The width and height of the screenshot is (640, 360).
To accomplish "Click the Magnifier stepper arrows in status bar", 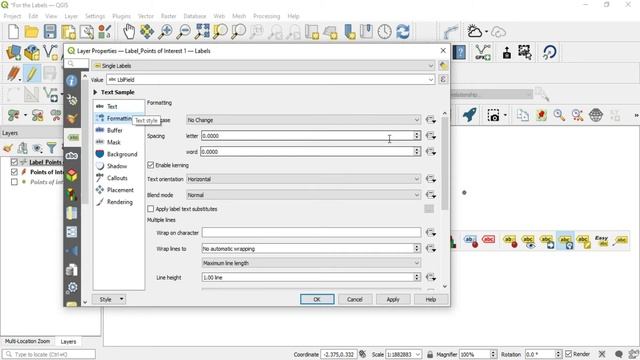I will tap(493, 354).
